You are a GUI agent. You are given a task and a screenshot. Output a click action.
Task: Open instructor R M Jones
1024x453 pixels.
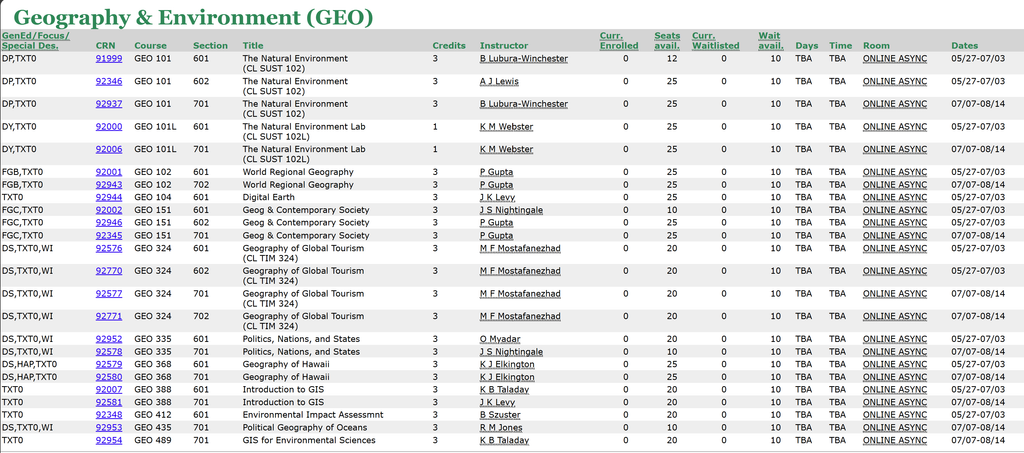(501, 428)
